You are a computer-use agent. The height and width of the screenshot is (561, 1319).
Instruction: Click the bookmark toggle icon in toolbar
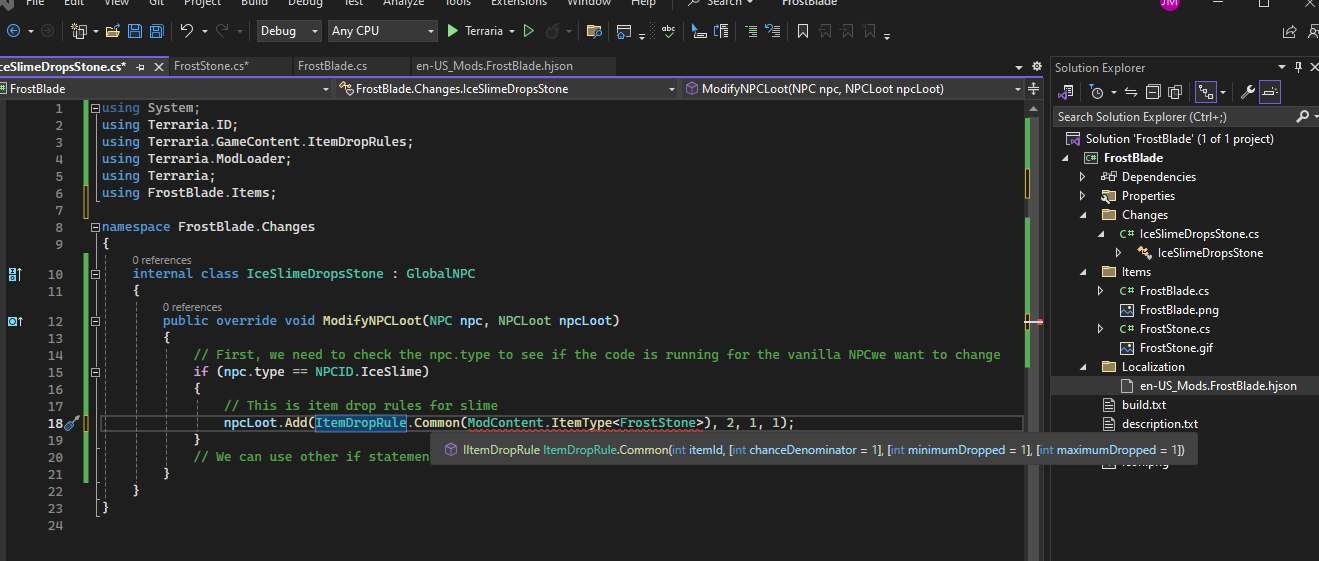[802, 31]
